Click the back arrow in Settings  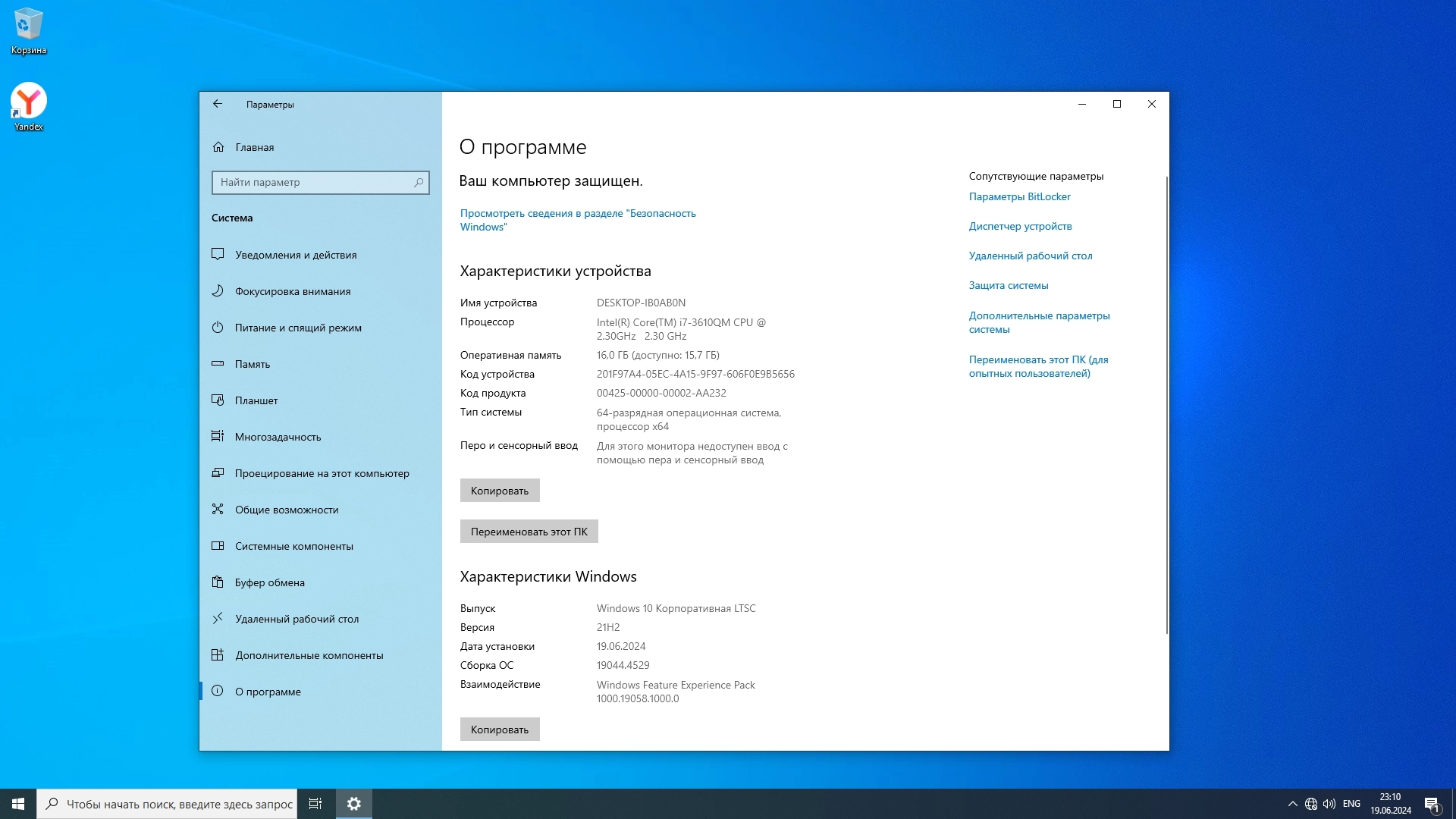pos(218,104)
